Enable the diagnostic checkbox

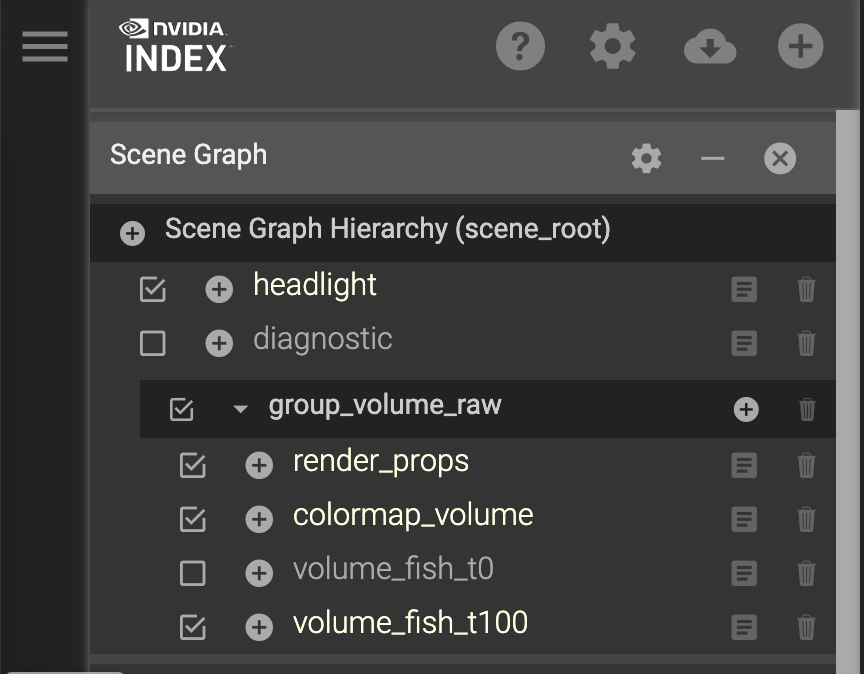click(x=153, y=344)
